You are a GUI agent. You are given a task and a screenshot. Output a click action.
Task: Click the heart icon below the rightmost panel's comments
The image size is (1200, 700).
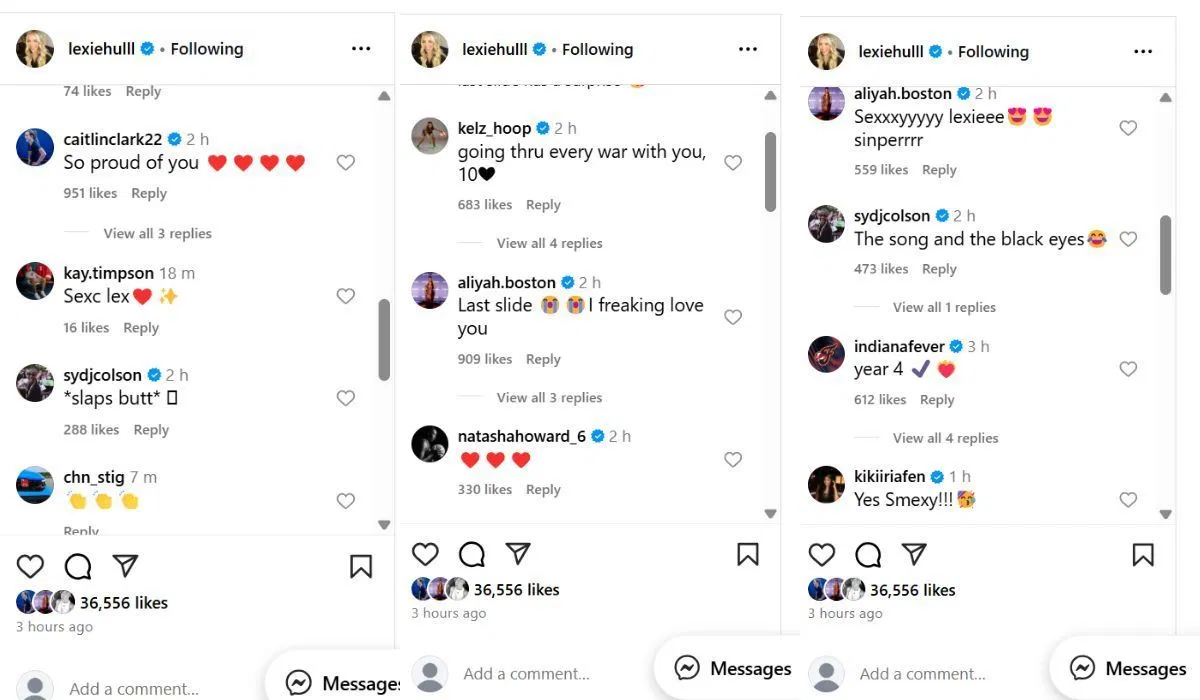tap(822, 555)
